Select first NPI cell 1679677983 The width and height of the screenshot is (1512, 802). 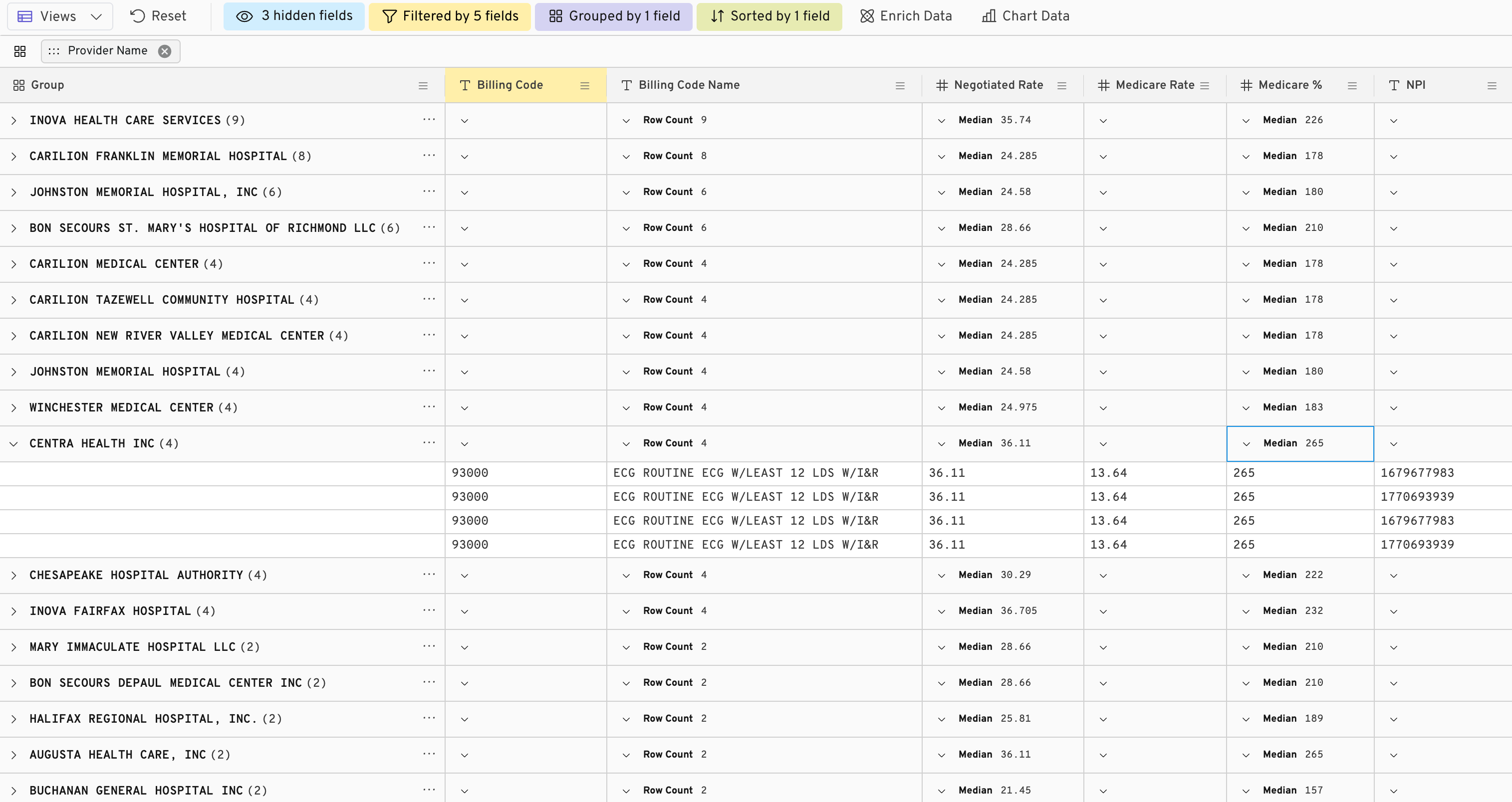pos(1443,473)
